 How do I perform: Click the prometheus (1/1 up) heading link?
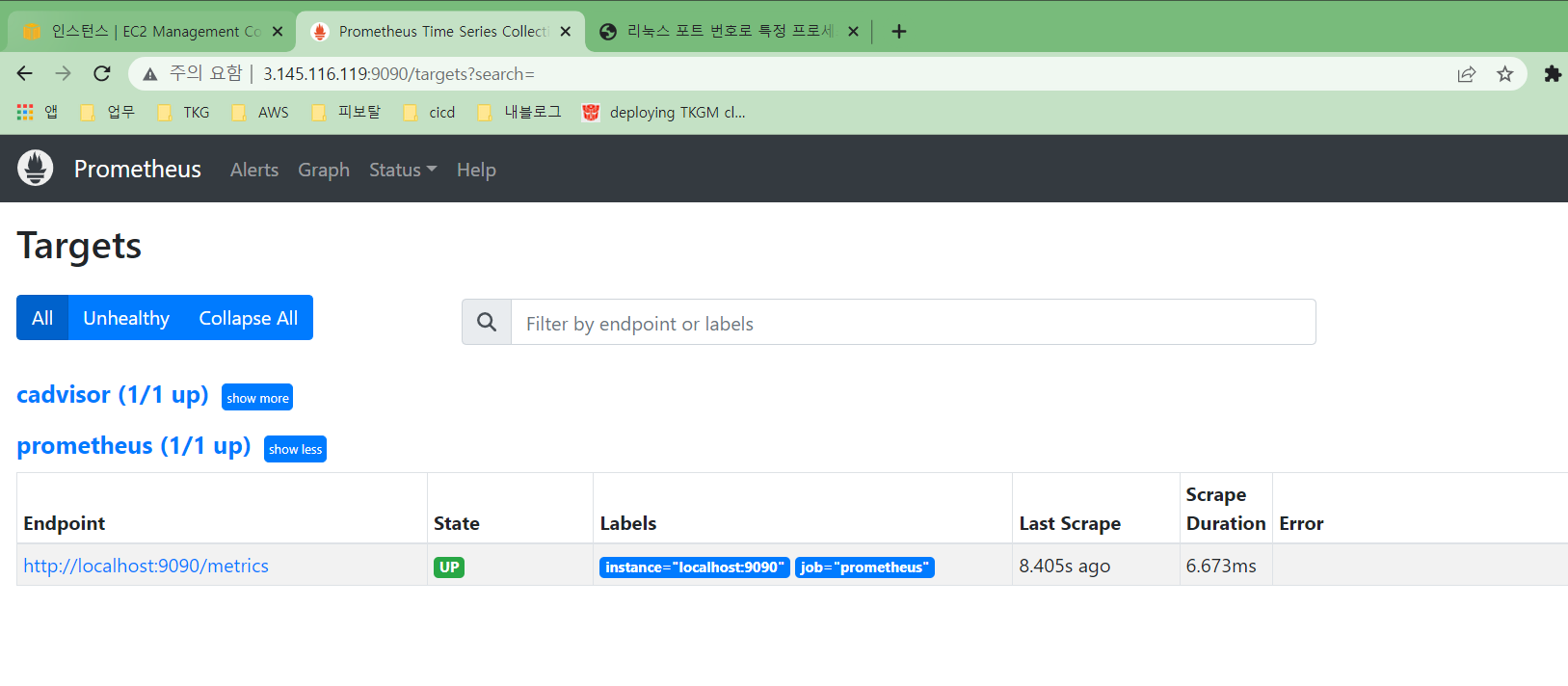(134, 446)
